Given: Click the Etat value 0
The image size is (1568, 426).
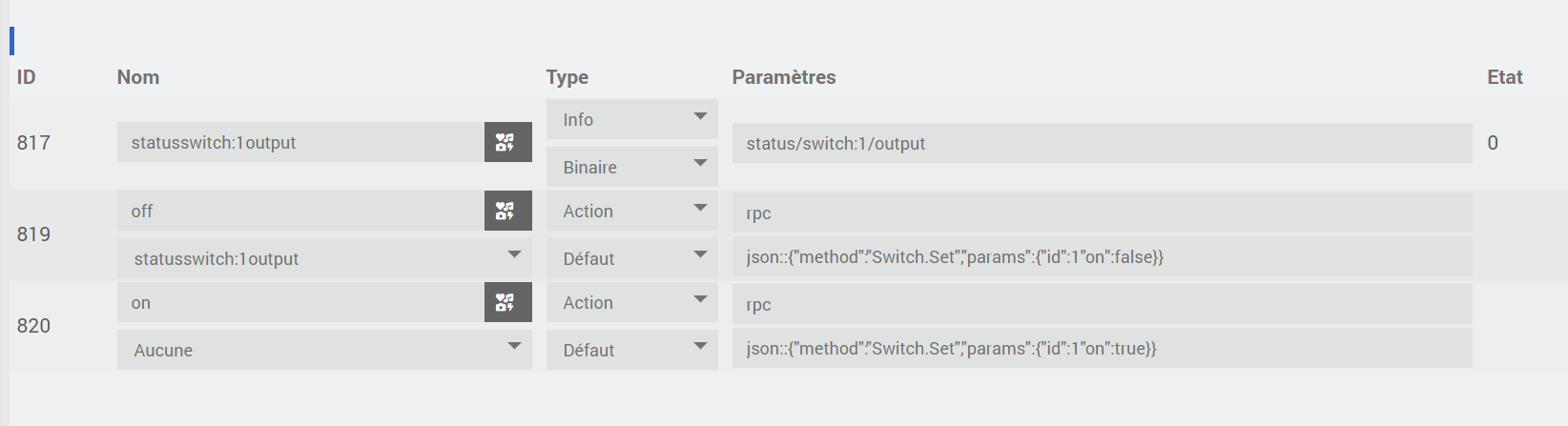Looking at the screenshot, I should pos(1493,143).
